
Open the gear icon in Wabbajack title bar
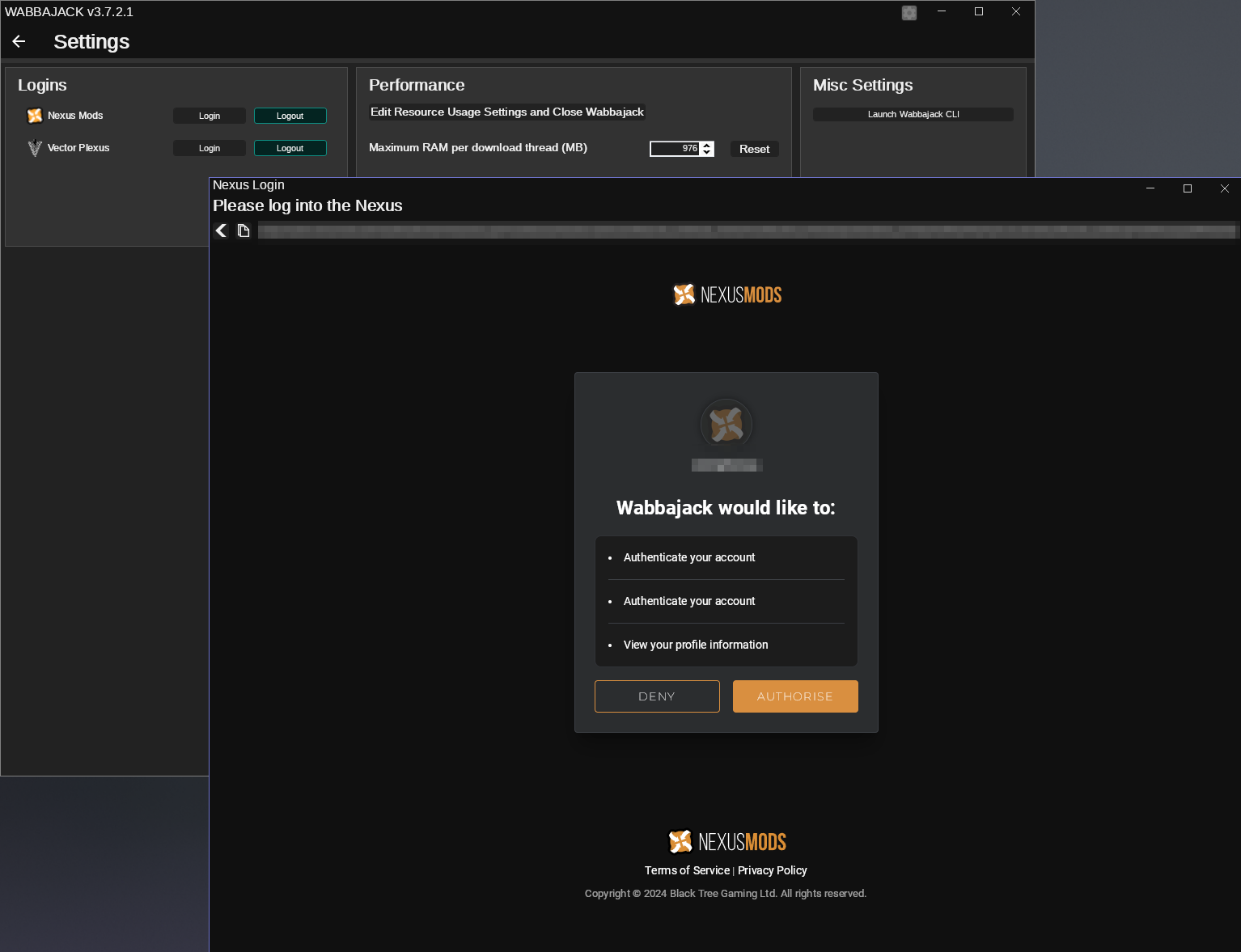[x=909, y=12]
